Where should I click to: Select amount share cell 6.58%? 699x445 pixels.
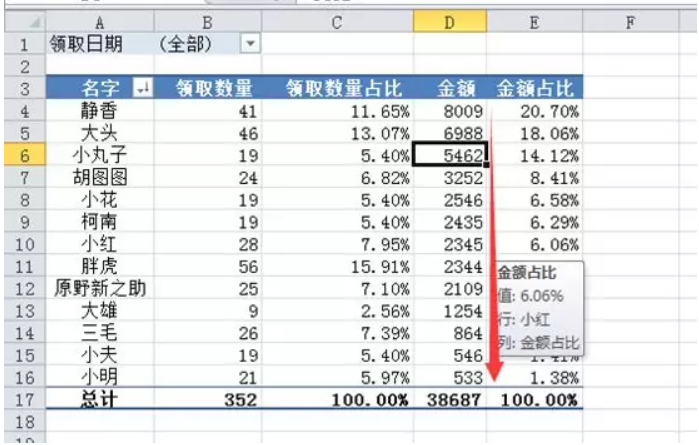tap(535, 200)
